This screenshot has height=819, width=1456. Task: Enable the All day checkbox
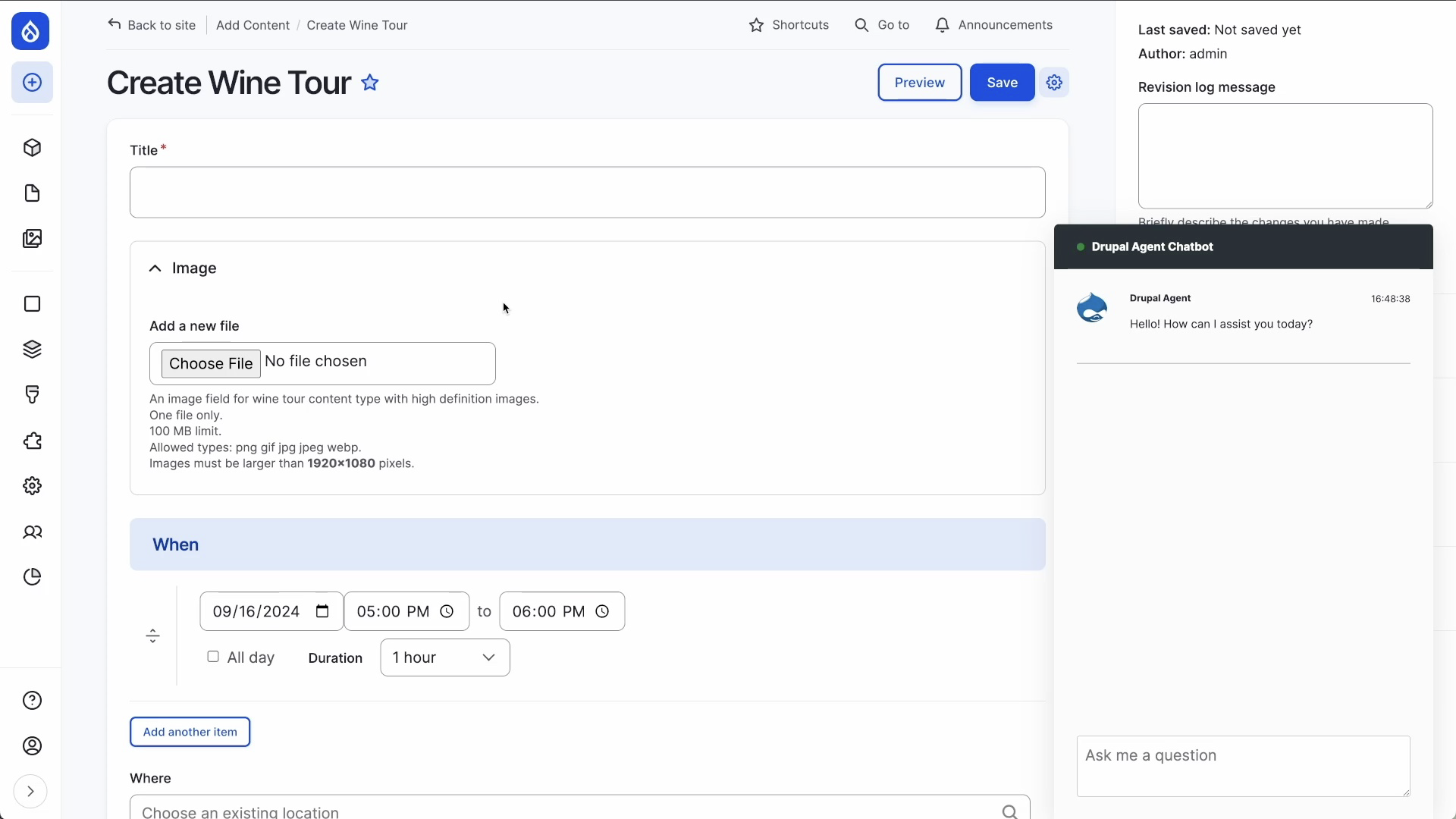tap(213, 657)
